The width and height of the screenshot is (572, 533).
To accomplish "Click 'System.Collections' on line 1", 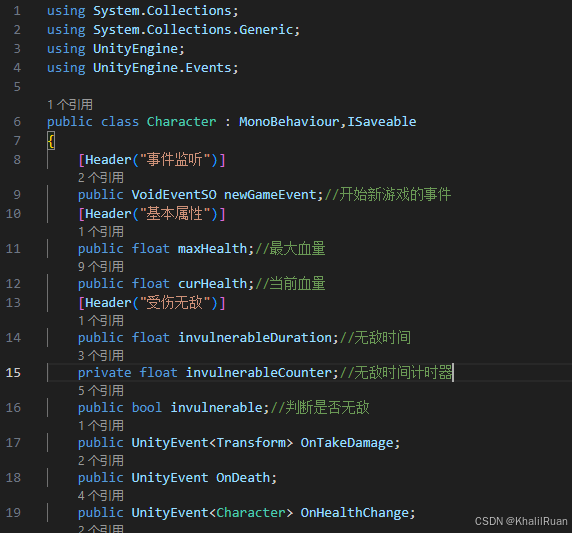I will coord(162,11).
